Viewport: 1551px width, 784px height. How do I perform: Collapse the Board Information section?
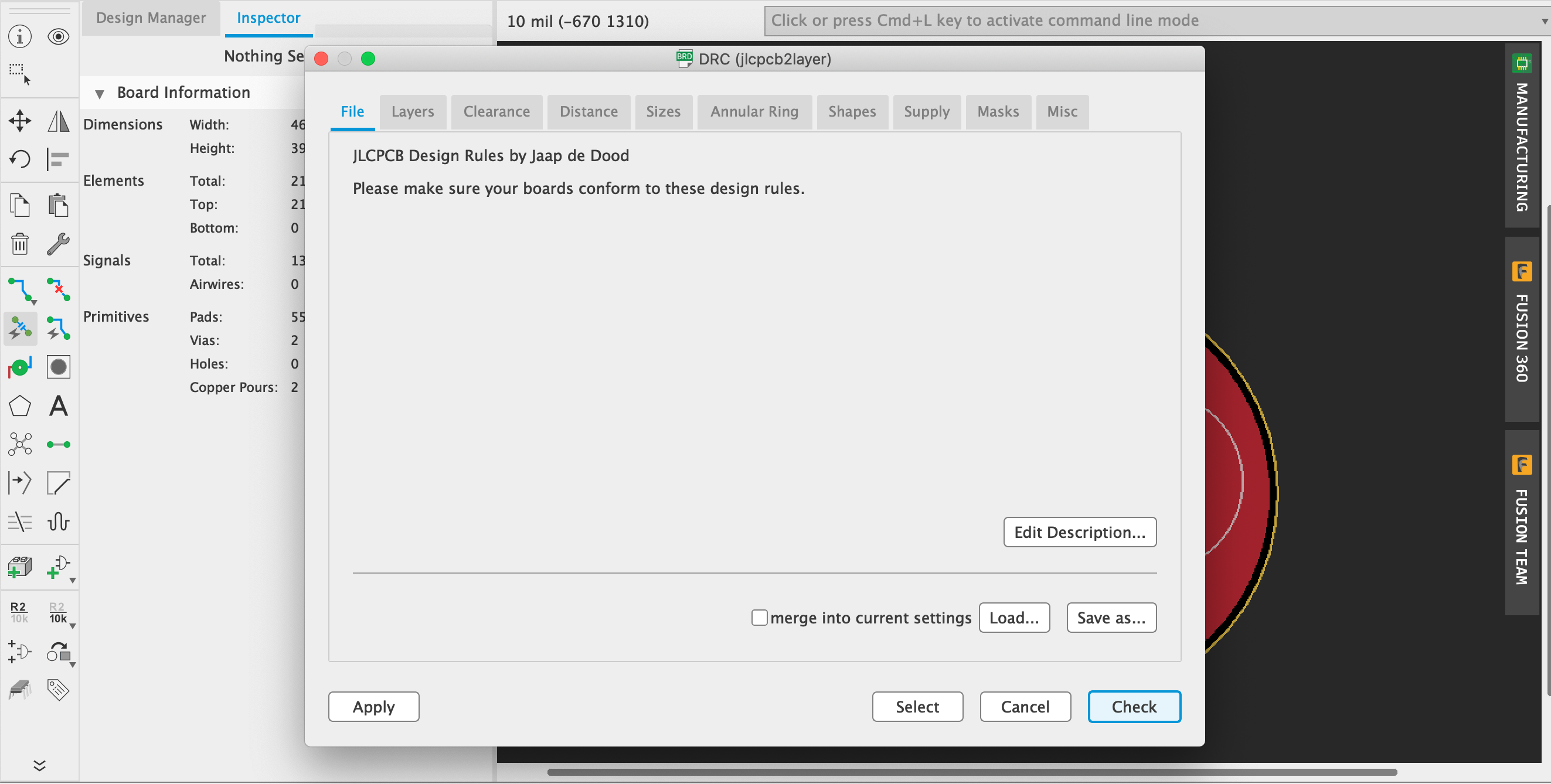pyautogui.click(x=100, y=93)
